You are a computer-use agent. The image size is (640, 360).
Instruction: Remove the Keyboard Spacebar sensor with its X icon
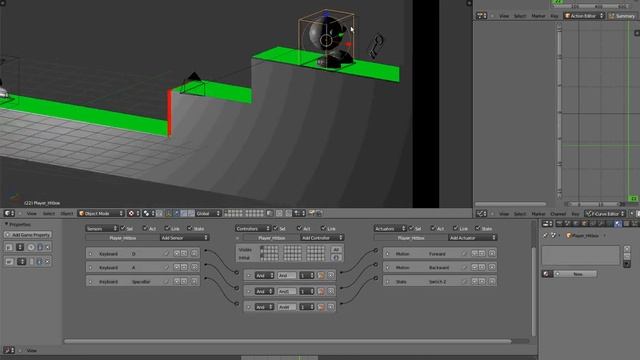[194, 281]
